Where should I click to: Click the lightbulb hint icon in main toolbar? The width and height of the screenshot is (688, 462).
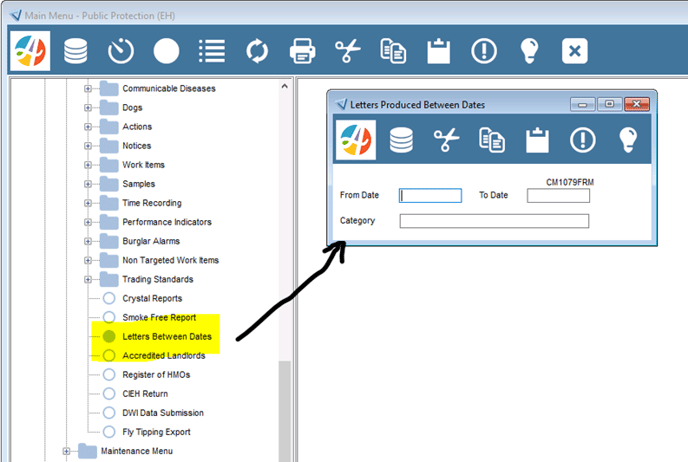pyautogui.click(x=529, y=51)
